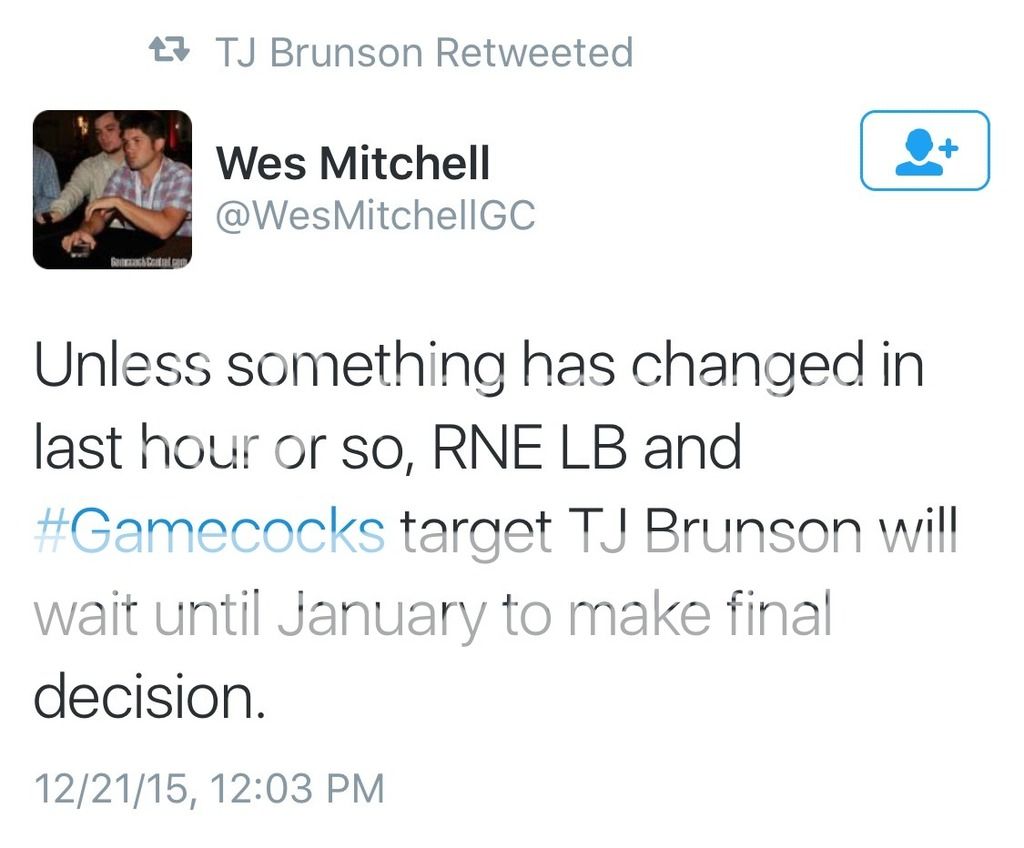Click the word "Unless" in the tweet
1024x848 pixels.
click(122, 367)
